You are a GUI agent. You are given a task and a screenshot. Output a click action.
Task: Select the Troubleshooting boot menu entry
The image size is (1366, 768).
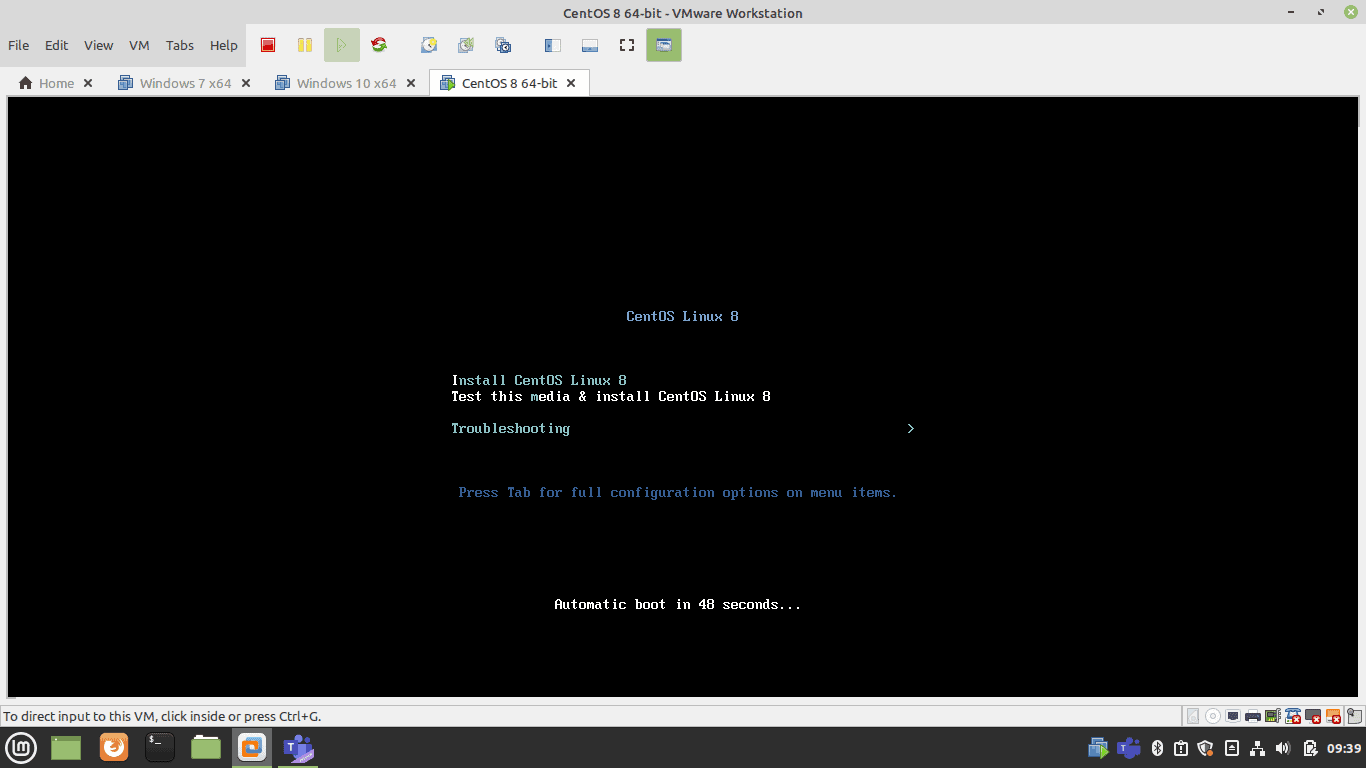510,428
